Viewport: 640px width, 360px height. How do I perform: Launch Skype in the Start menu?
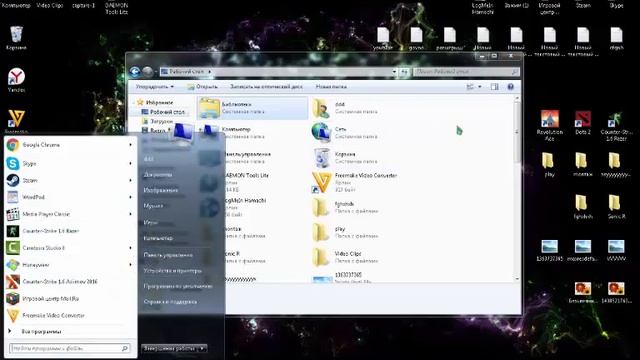tap(69, 163)
